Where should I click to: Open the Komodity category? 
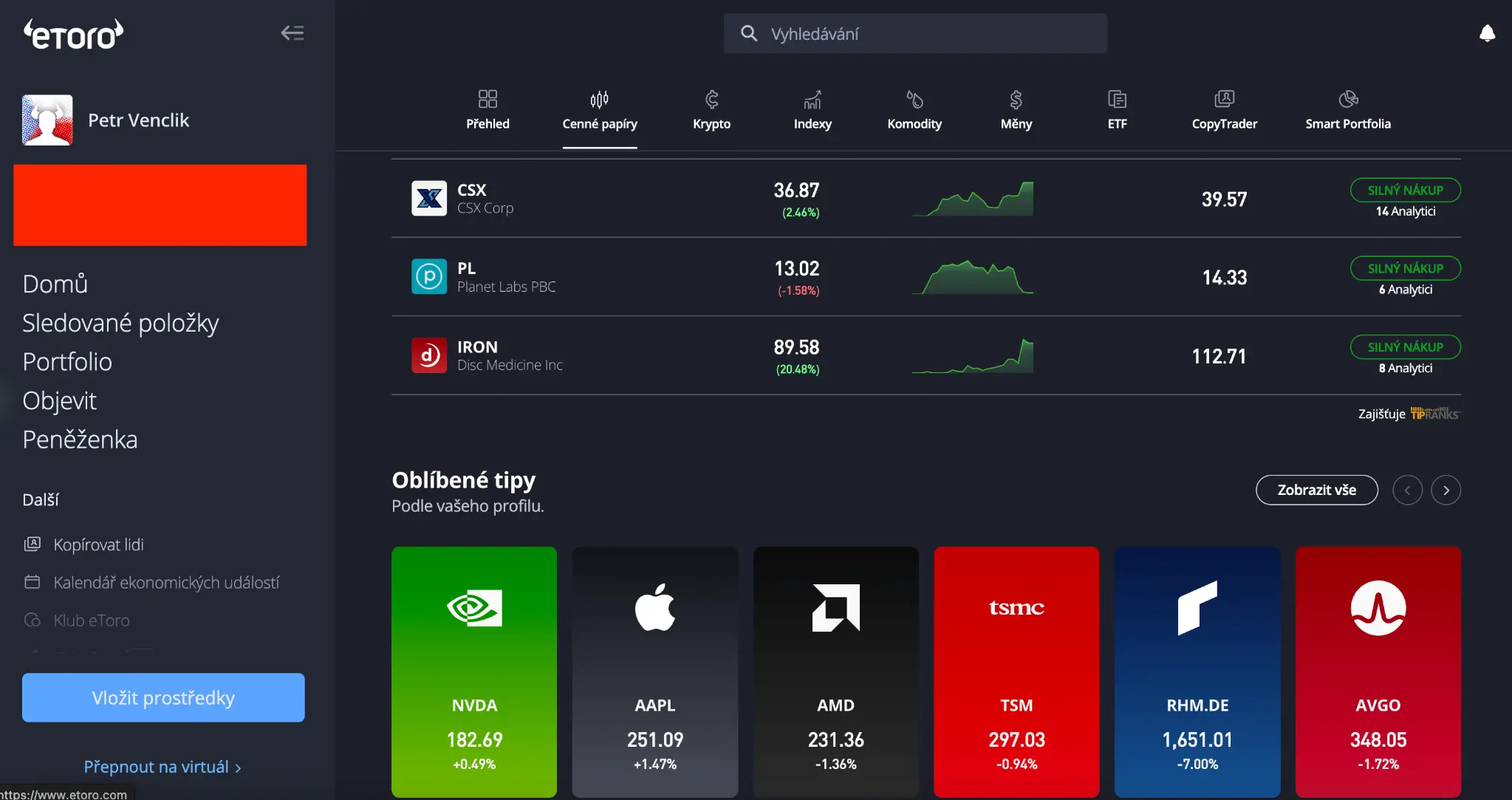[x=914, y=109]
